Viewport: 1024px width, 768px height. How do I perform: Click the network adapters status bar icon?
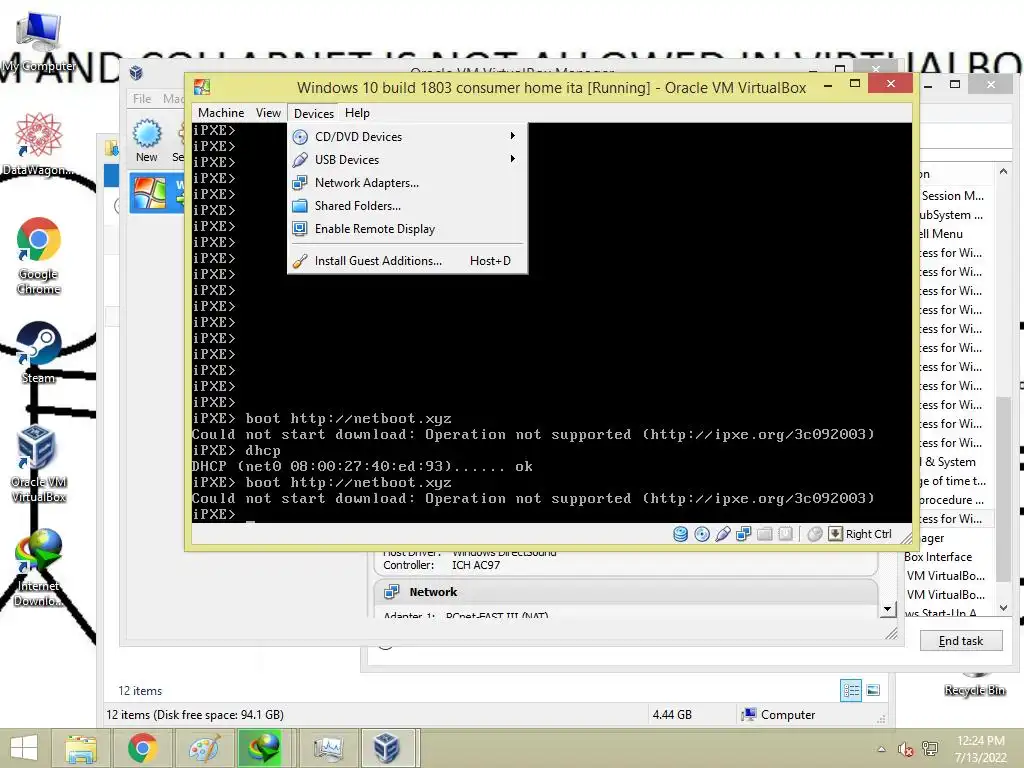pyautogui.click(x=743, y=534)
